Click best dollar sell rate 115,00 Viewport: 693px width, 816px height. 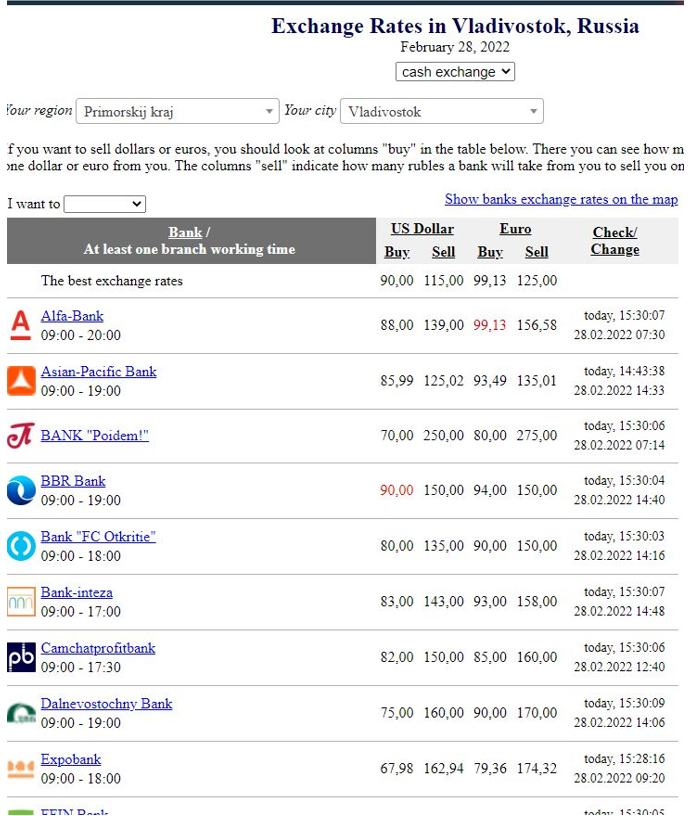pos(443,280)
